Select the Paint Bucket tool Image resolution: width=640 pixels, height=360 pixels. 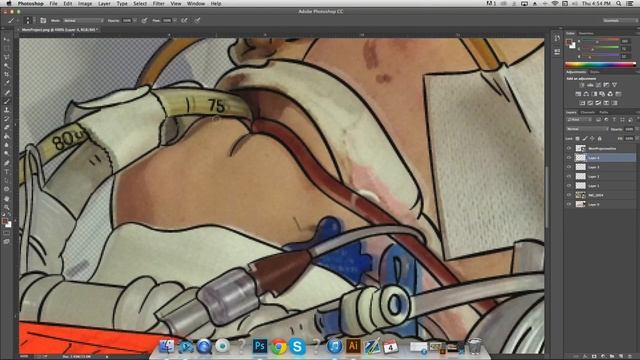pos(7,136)
